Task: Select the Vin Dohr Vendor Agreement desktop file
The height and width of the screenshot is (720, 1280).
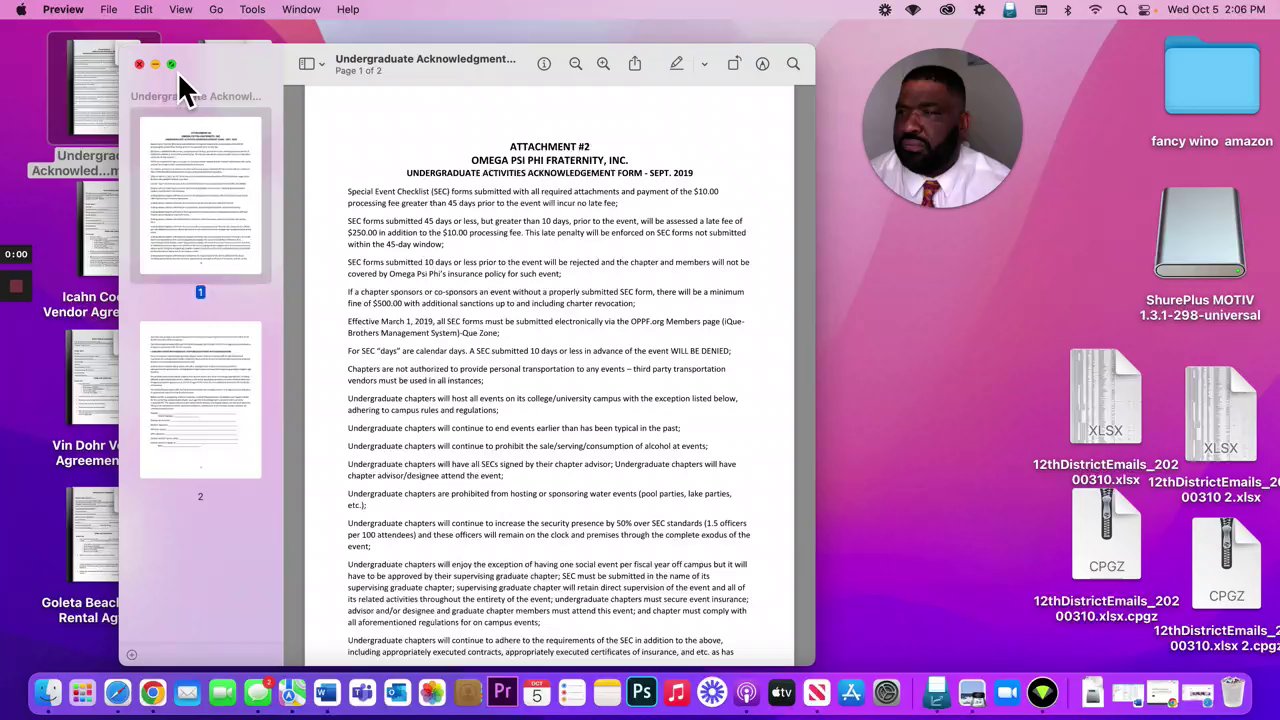Action: coord(86,399)
